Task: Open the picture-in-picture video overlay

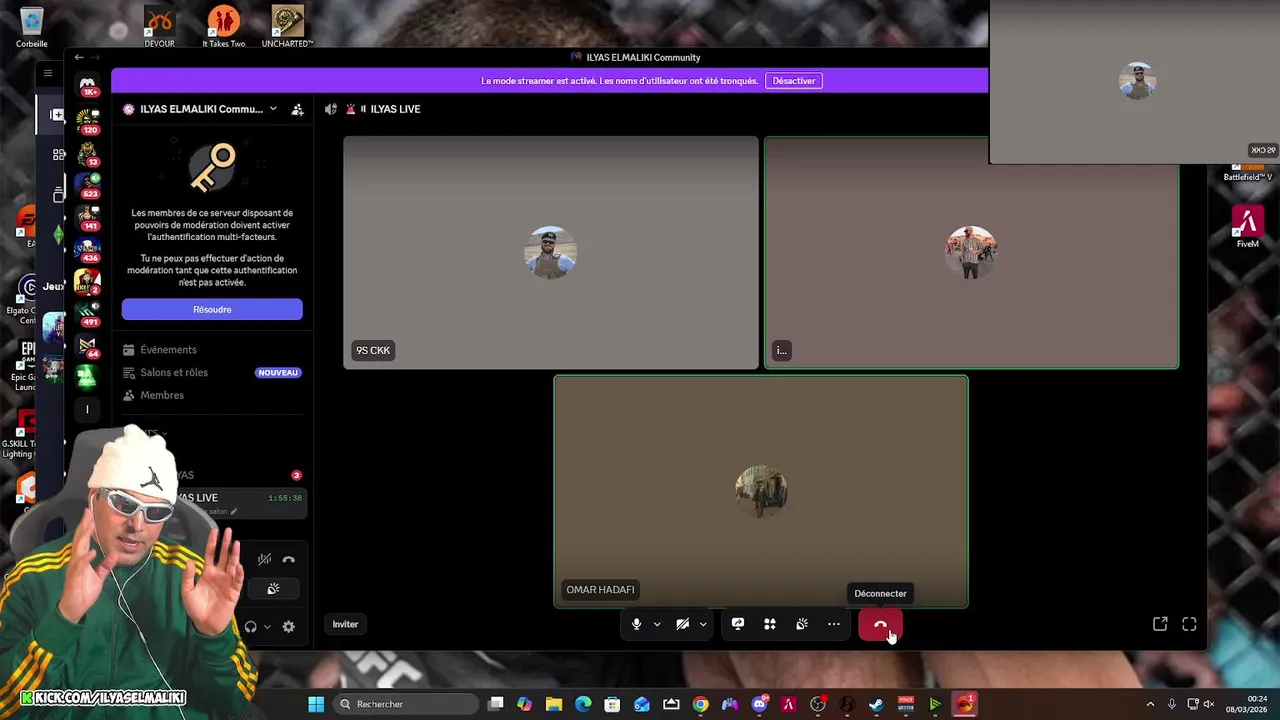Action: coord(1134,82)
